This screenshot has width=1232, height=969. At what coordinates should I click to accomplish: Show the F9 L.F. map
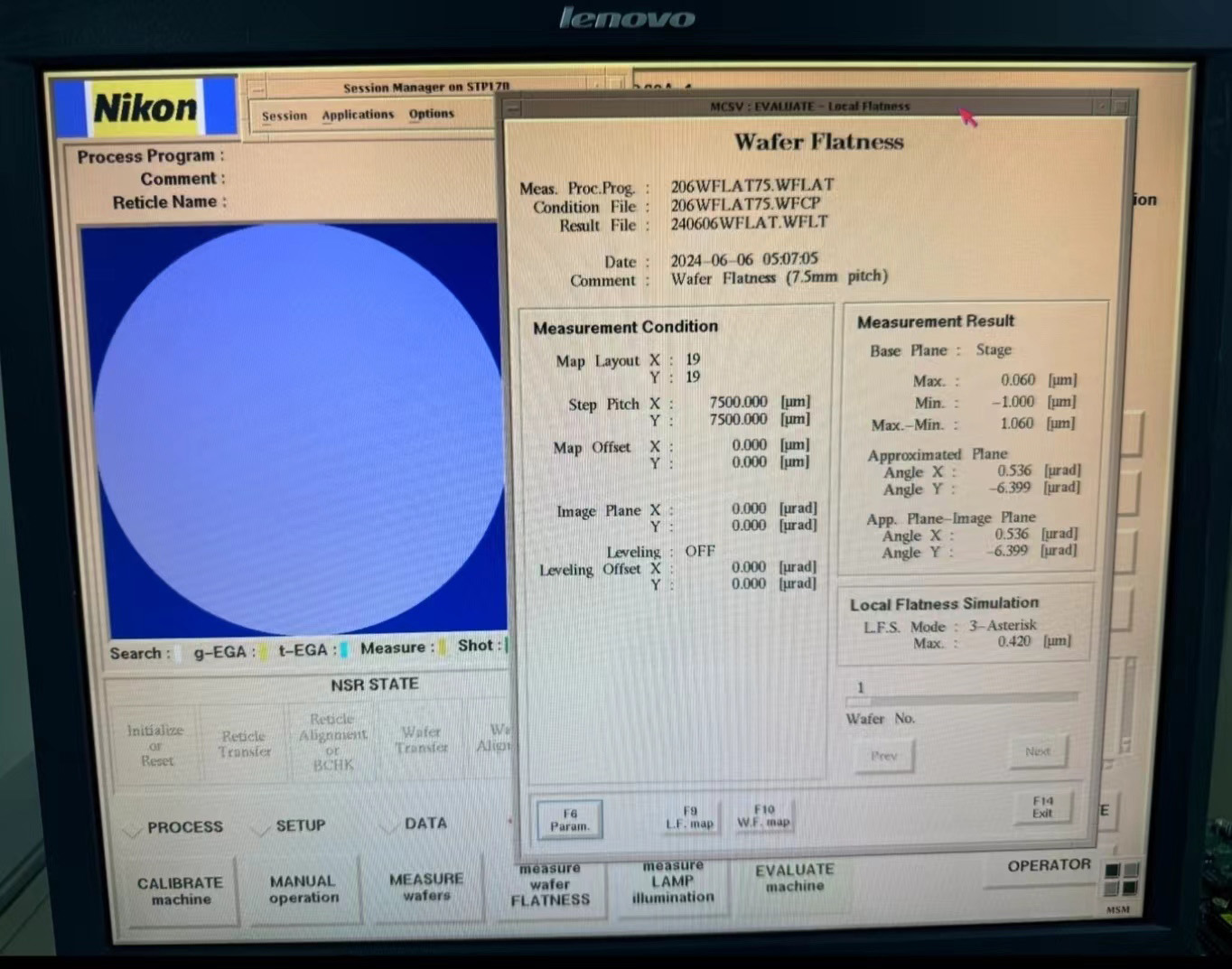[689, 818]
